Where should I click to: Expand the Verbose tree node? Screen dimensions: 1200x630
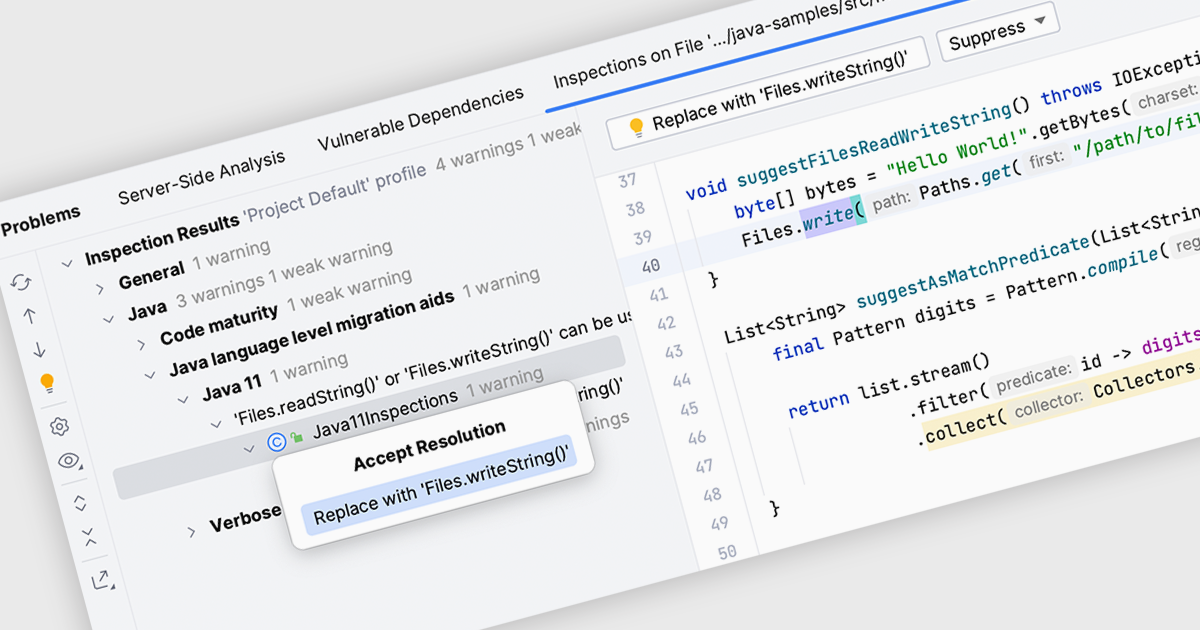[191, 532]
